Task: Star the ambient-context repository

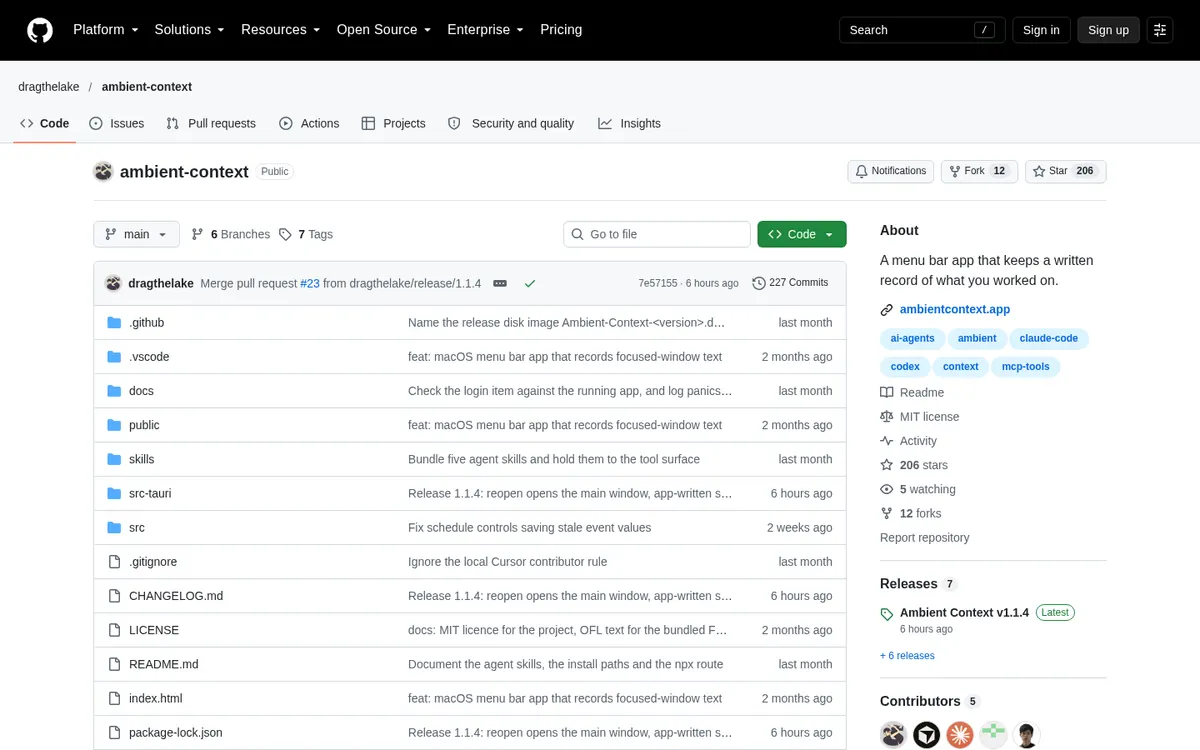Action: [1065, 171]
